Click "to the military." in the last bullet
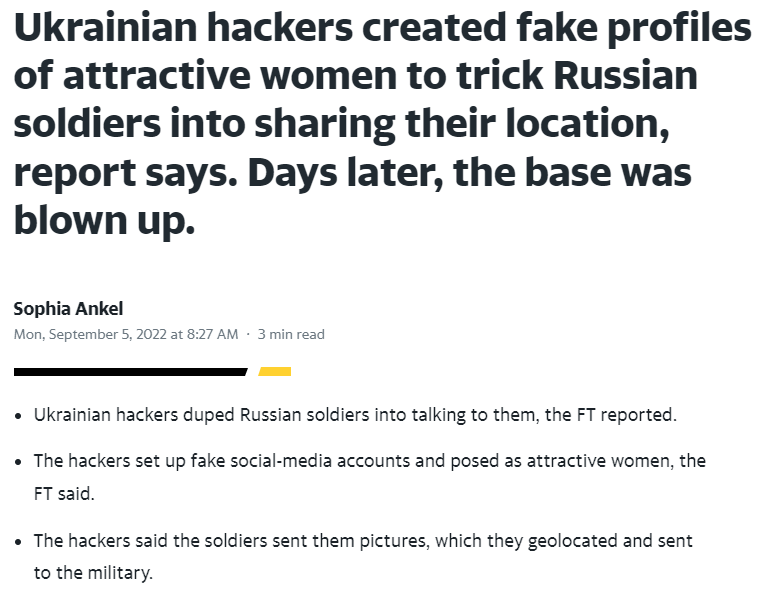 tap(93, 573)
